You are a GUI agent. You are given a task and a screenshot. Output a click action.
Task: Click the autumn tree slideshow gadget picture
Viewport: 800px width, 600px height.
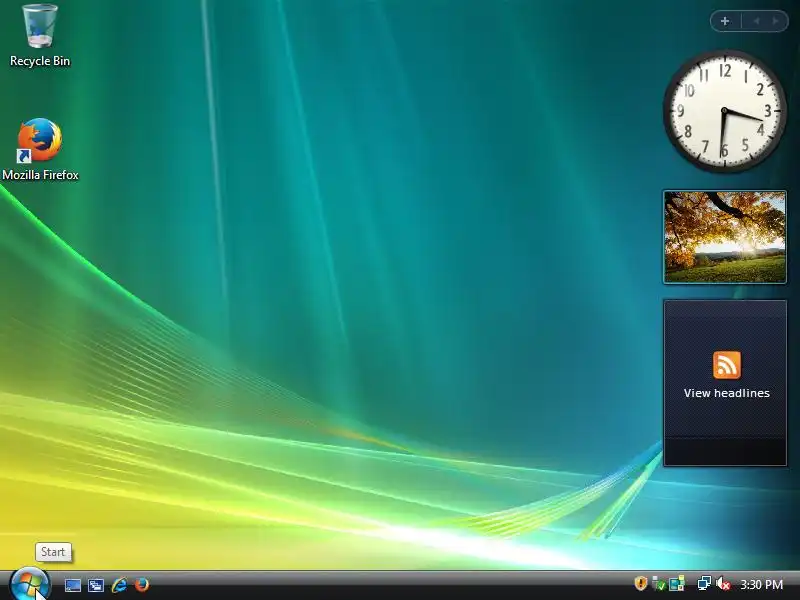point(724,237)
